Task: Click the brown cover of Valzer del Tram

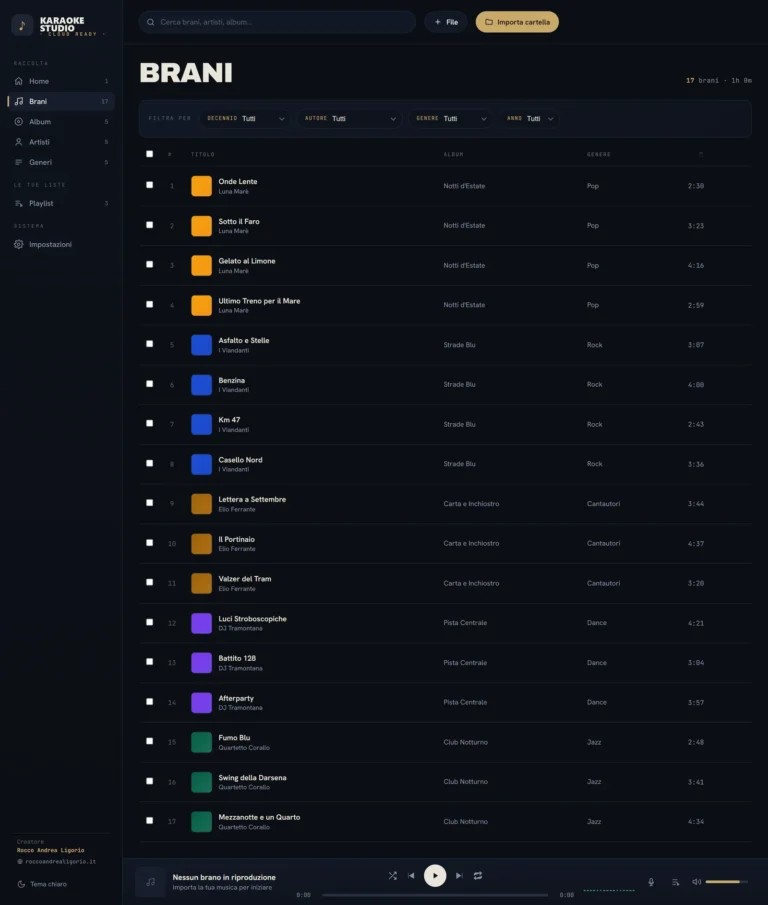Action: click(201, 583)
